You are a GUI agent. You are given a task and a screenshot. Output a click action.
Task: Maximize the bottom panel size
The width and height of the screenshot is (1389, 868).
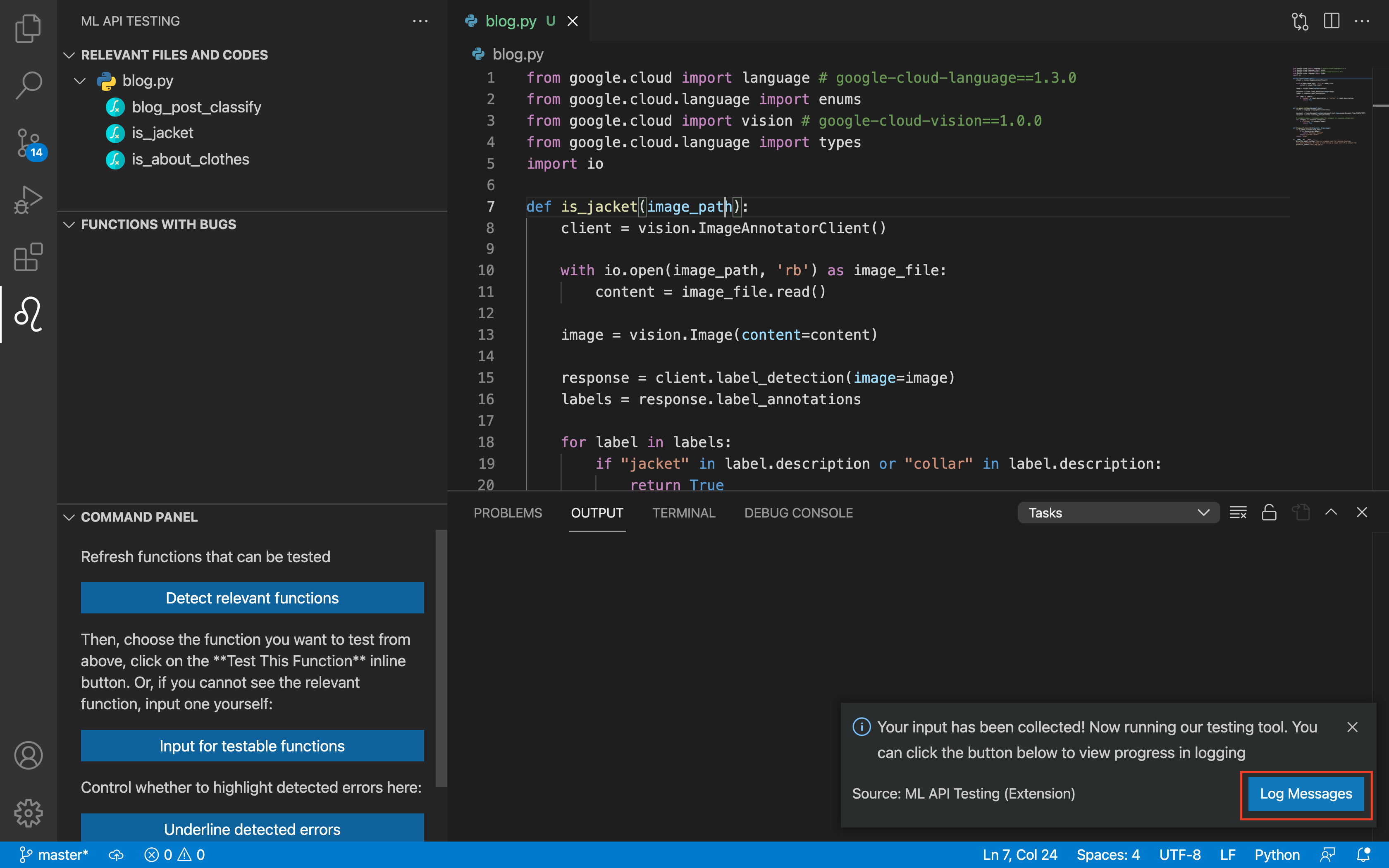[1330, 513]
